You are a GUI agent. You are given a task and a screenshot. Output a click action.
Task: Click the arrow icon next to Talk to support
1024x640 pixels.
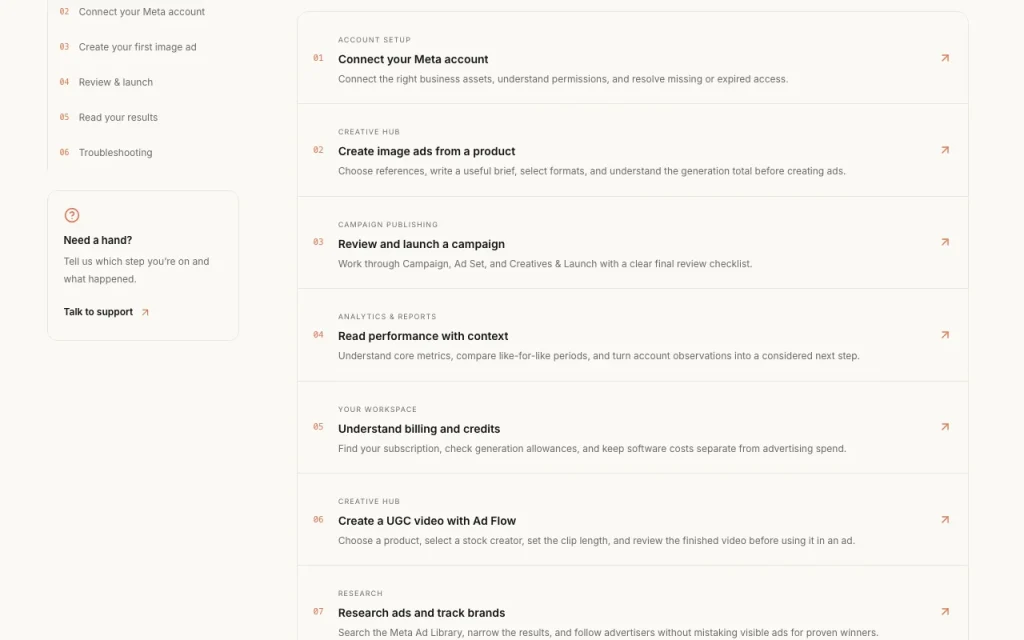tap(146, 312)
